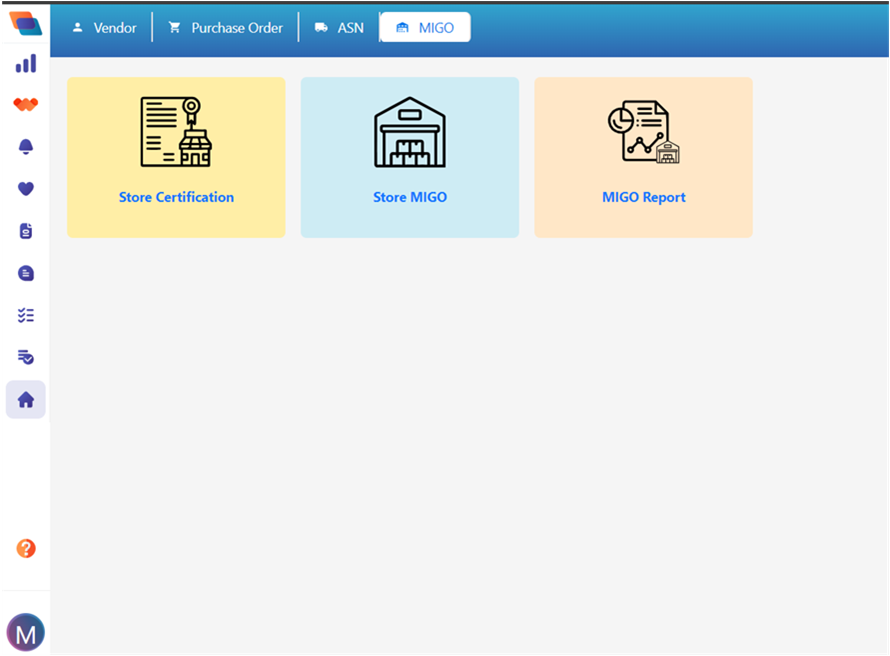The width and height of the screenshot is (890, 656).
Task: Open the bar chart dashboard icon
Action: [26, 64]
